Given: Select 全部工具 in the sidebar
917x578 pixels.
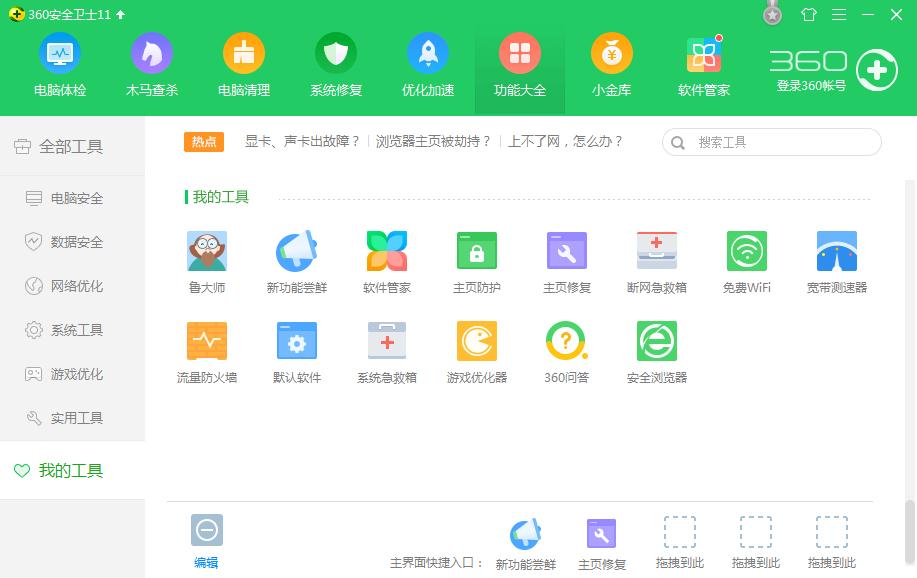Looking at the screenshot, I should [73, 146].
